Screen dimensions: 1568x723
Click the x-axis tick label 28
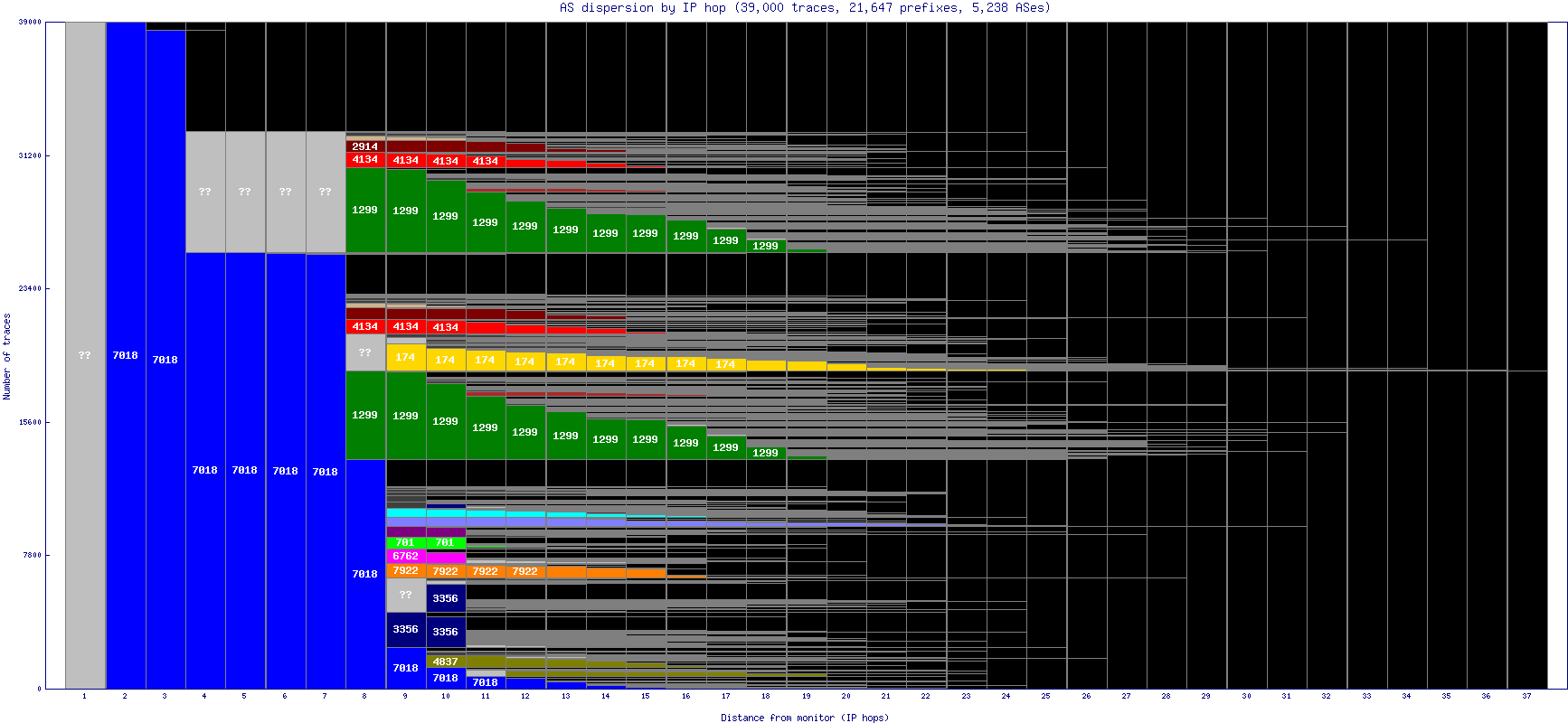coord(1166,696)
